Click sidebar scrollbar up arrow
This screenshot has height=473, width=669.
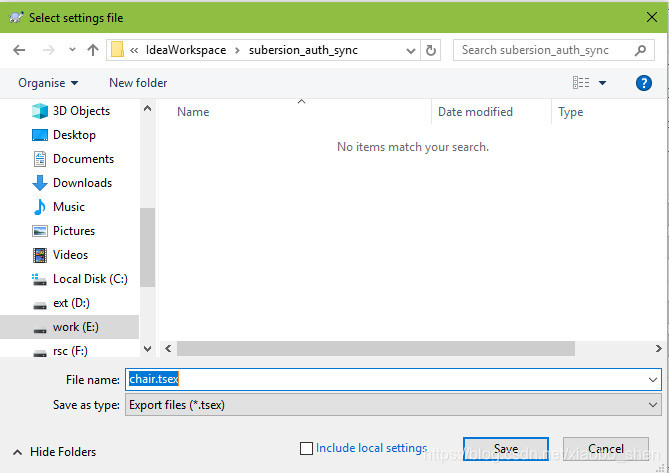[148, 108]
